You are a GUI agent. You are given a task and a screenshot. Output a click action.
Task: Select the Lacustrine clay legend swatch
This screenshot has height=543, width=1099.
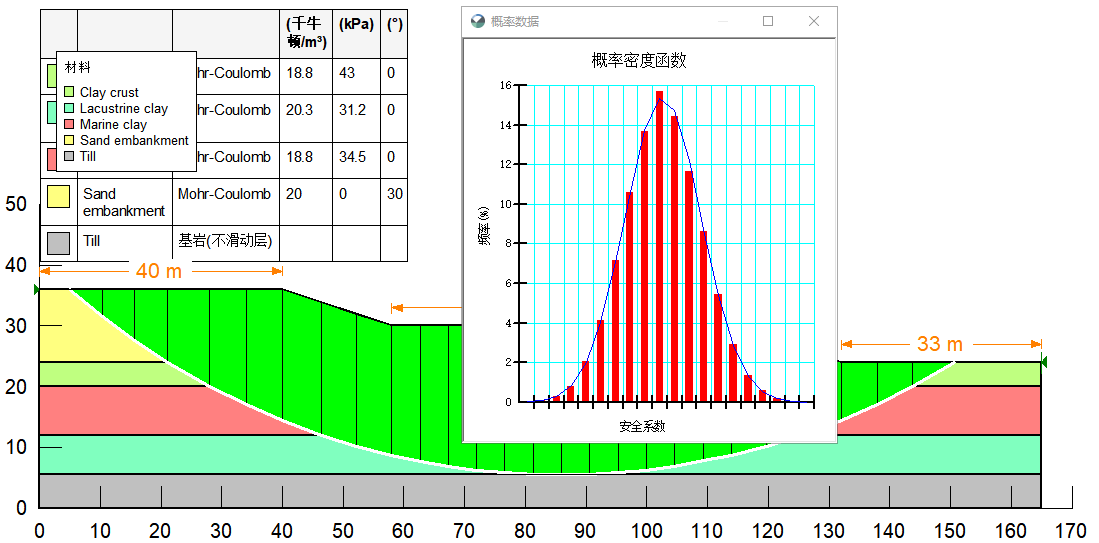tap(69, 109)
